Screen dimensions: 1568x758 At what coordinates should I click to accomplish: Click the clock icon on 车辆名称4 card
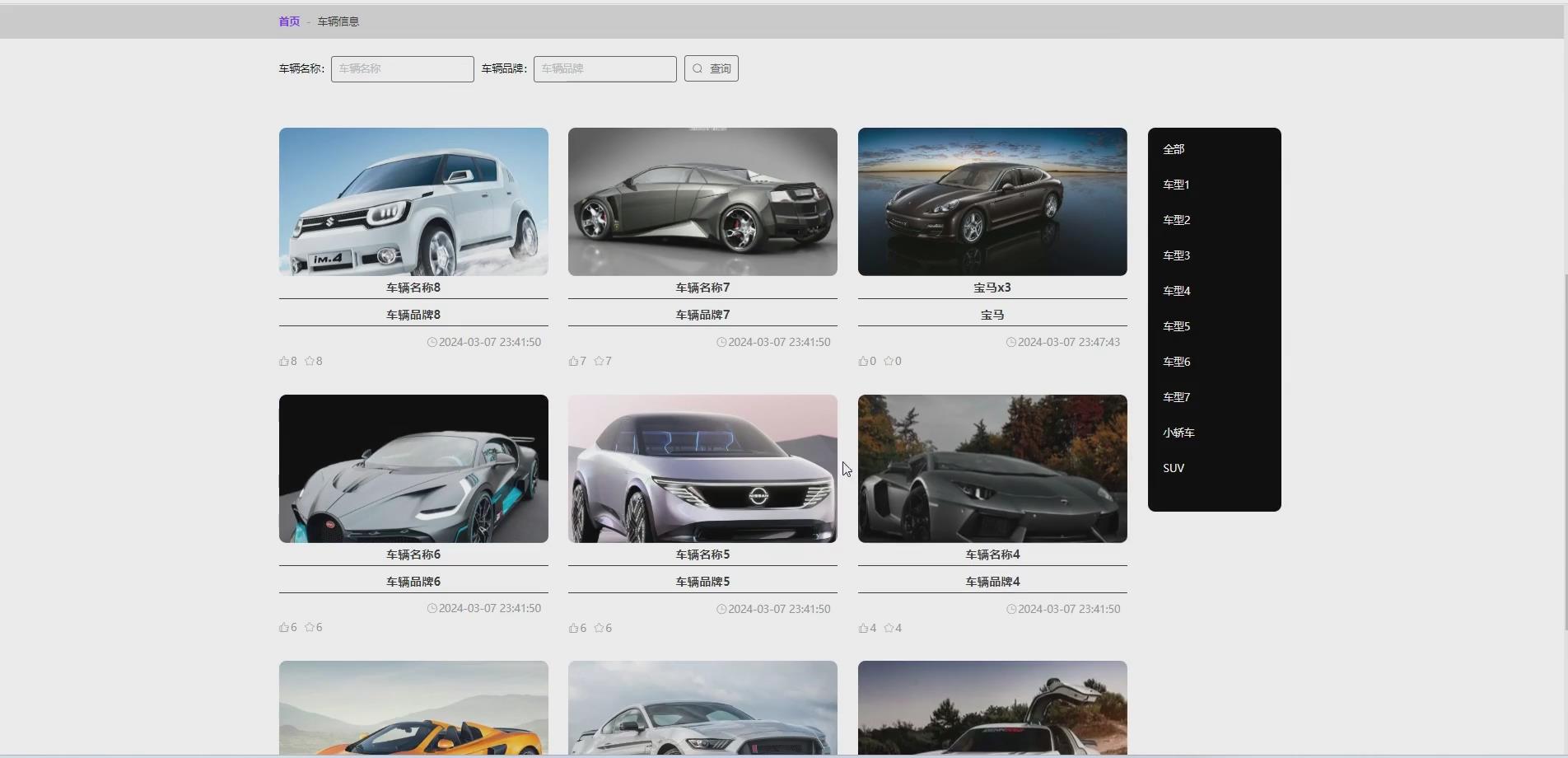pyautogui.click(x=1011, y=609)
